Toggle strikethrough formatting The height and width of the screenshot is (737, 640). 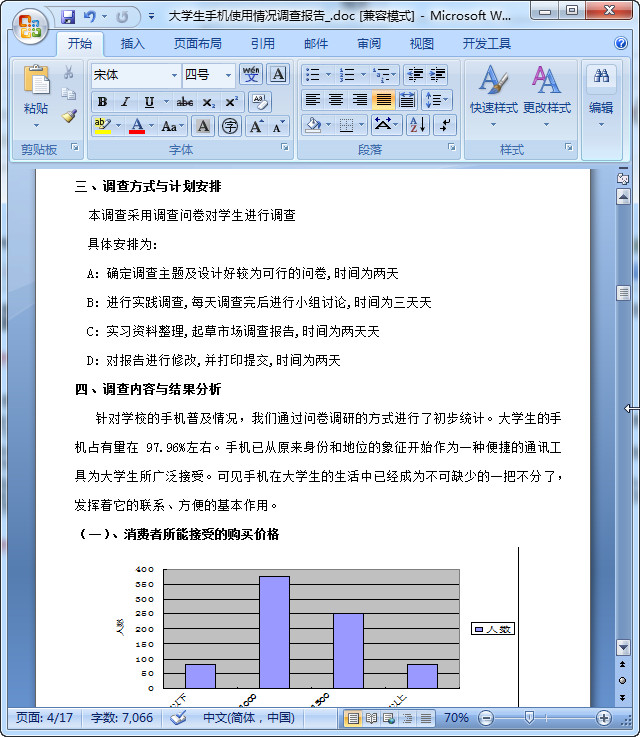click(185, 102)
